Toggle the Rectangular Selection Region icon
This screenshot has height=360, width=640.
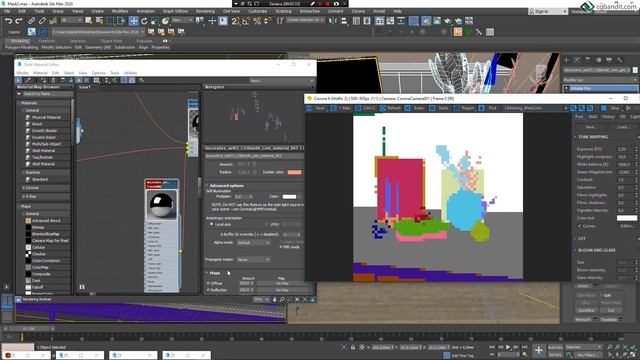tap(110, 21)
